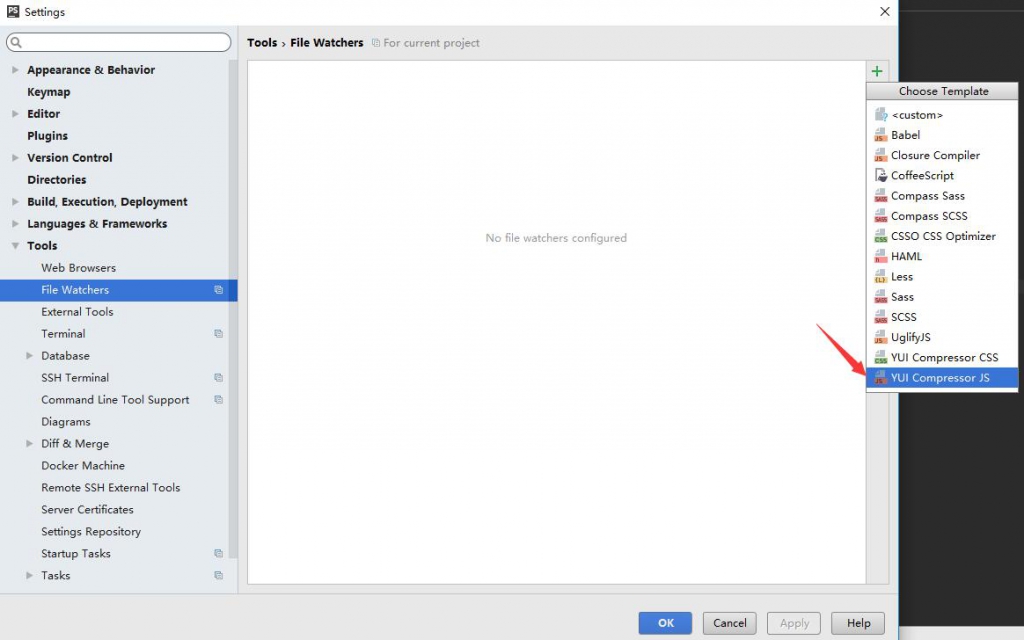1024x640 pixels.
Task: Choose the CSSO CSS Optimizer template
Action: pyautogui.click(x=942, y=236)
